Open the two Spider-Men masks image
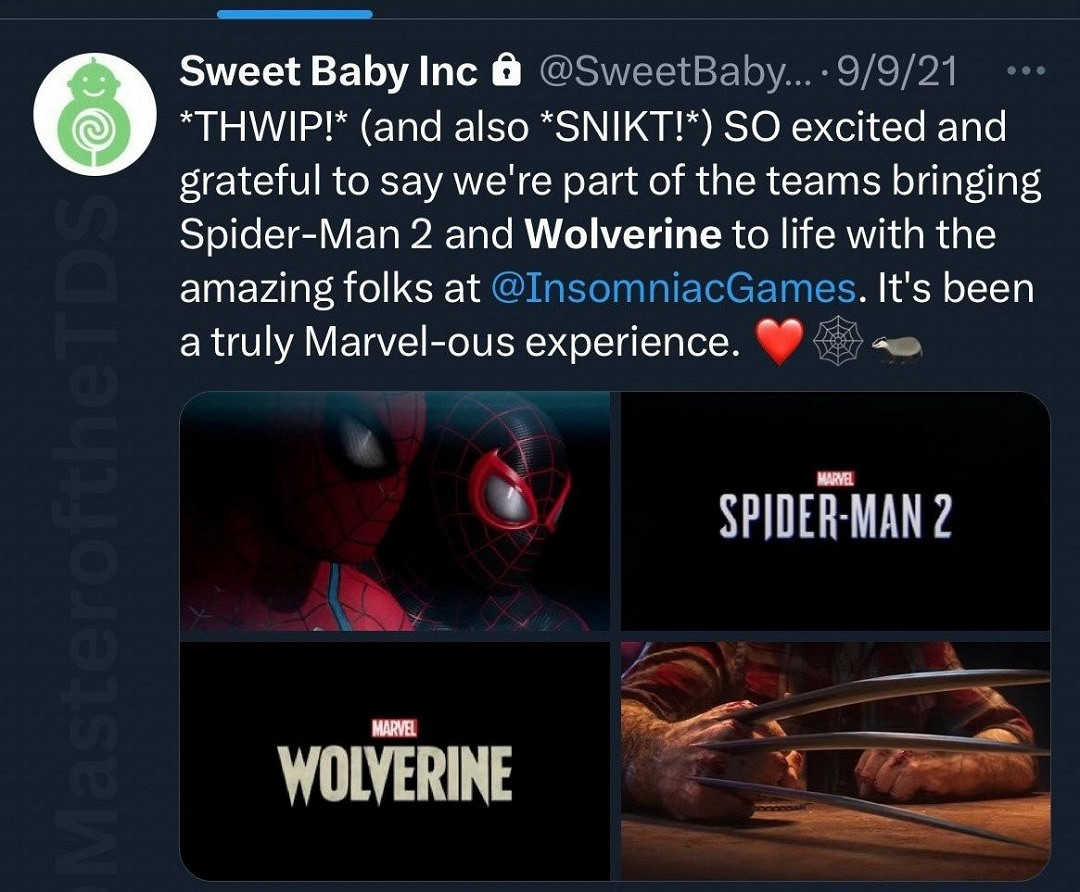This screenshot has height=892, width=1080. click(x=395, y=511)
